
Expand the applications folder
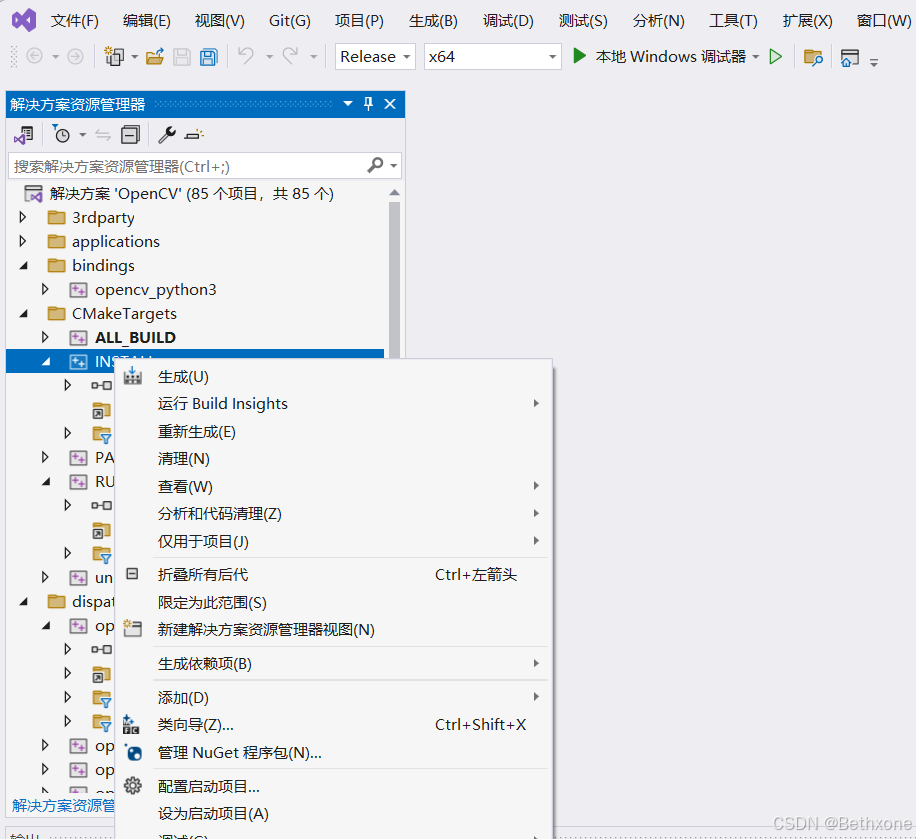[x=23, y=241]
